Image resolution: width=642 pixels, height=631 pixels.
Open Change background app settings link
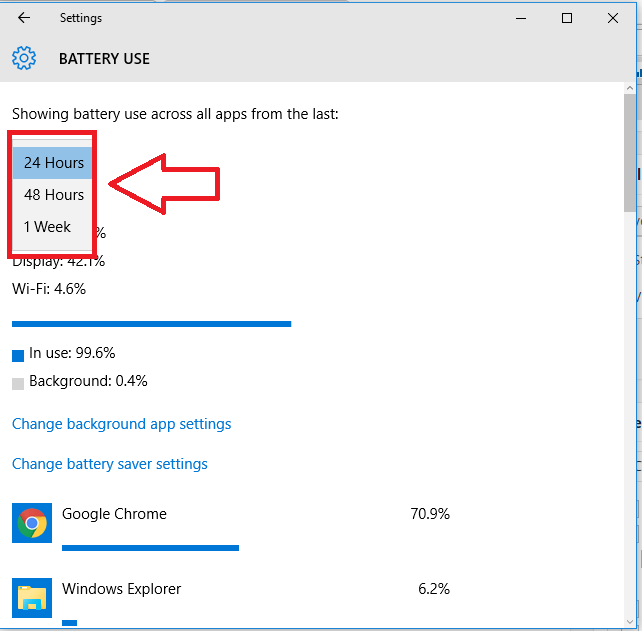click(x=122, y=424)
